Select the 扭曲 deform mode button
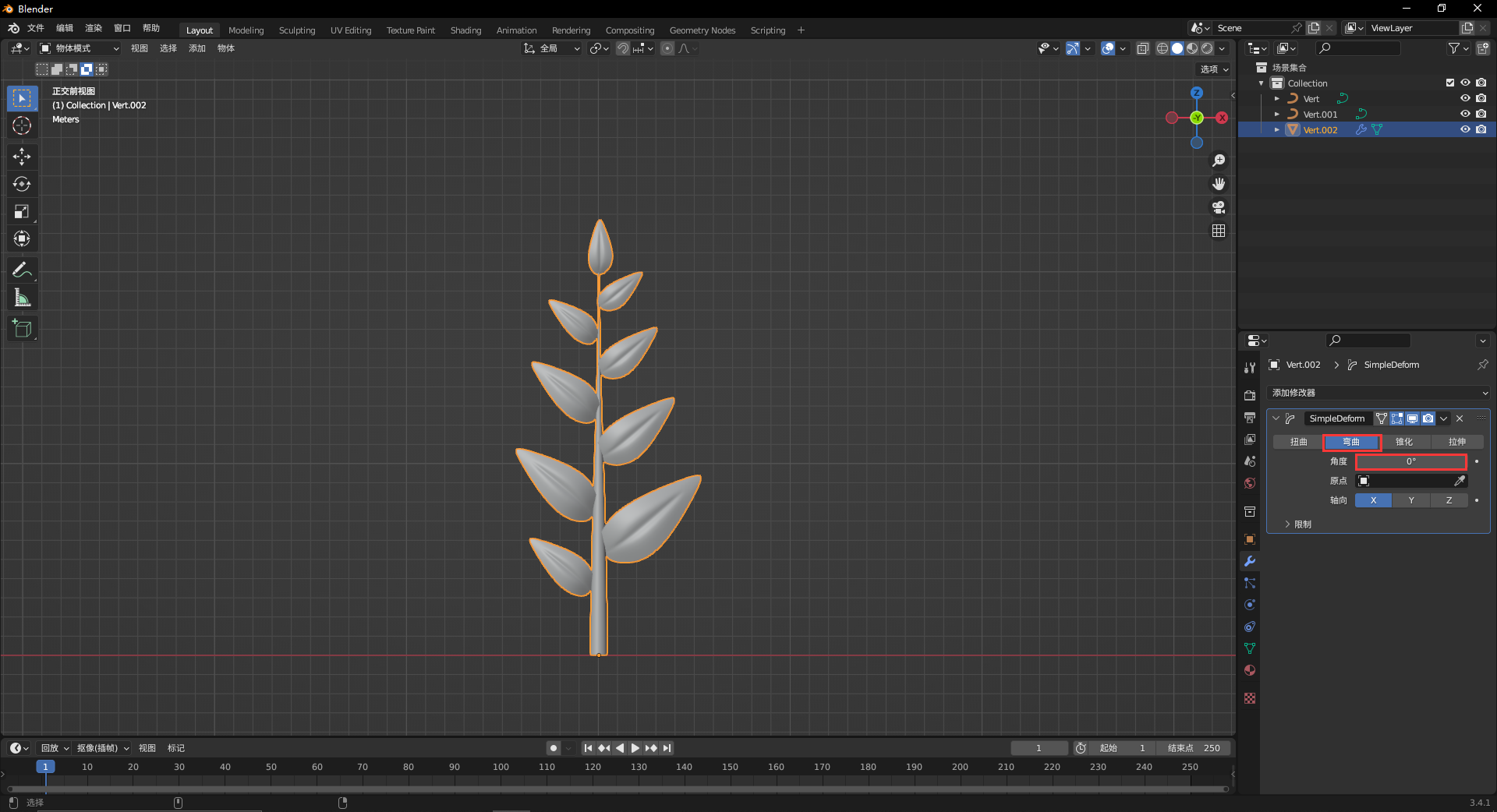 (1298, 442)
